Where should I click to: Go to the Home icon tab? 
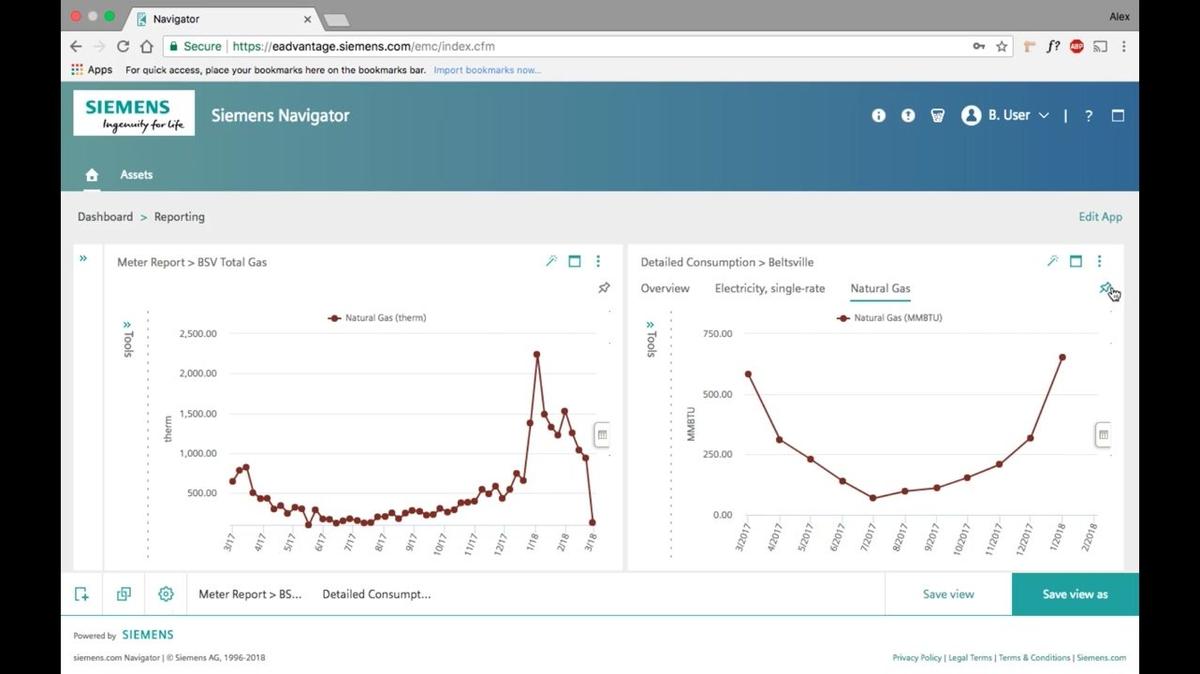pos(92,175)
